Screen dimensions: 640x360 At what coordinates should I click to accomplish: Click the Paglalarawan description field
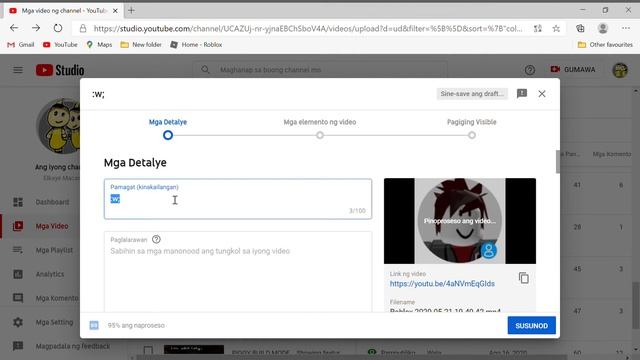[238, 273]
